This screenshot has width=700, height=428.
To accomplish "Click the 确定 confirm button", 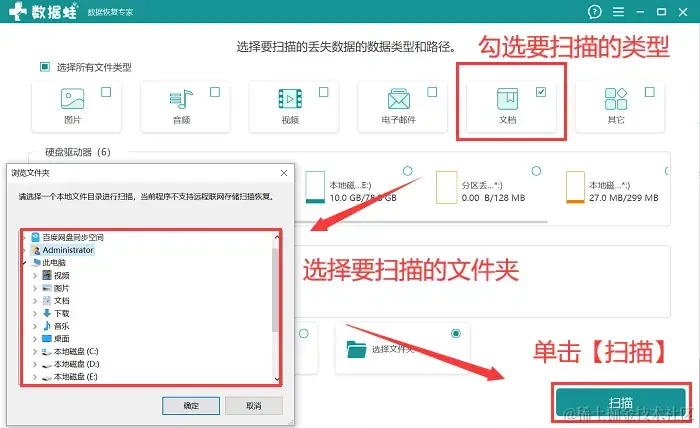I will [191, 406].
